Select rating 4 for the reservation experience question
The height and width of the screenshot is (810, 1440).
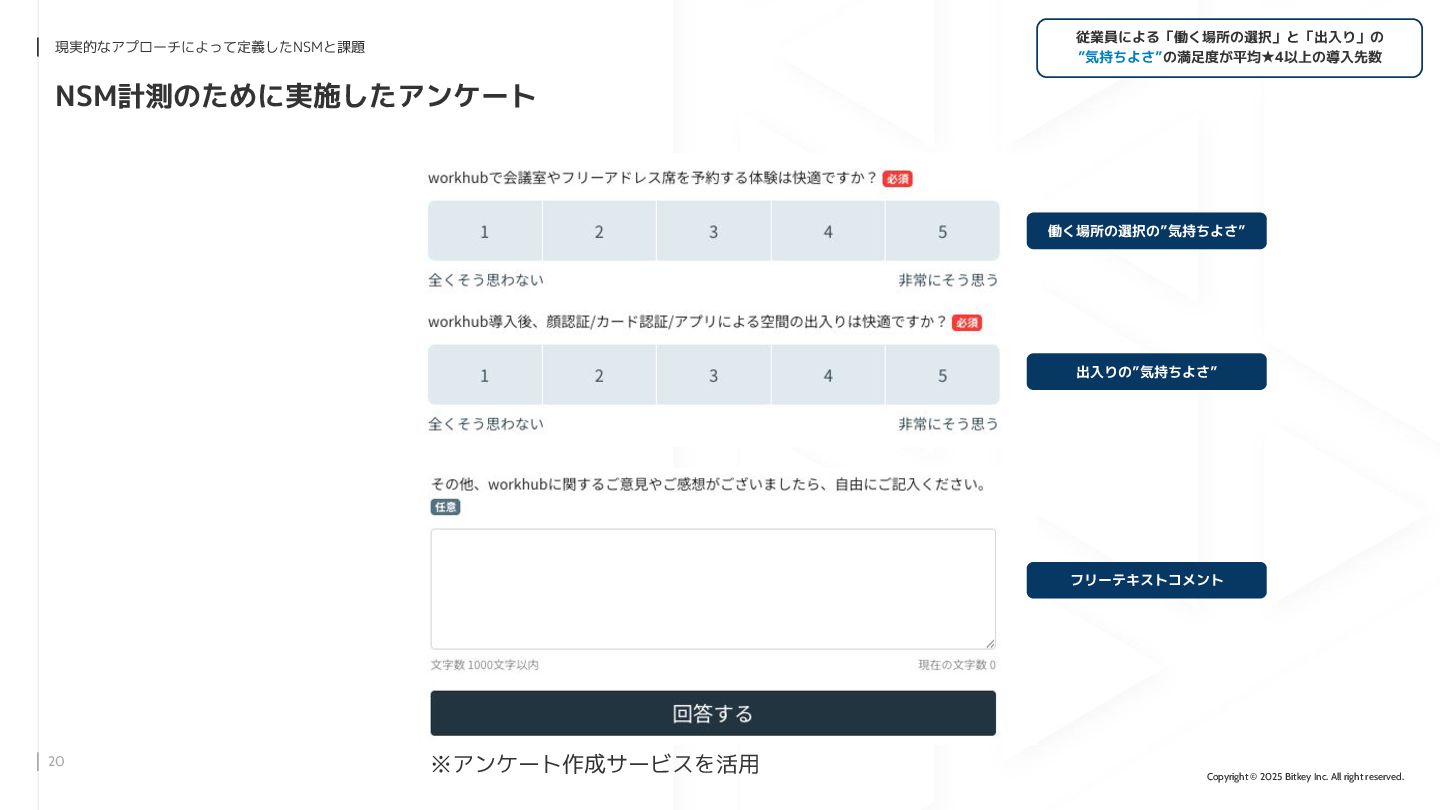[x=828, y=231]
